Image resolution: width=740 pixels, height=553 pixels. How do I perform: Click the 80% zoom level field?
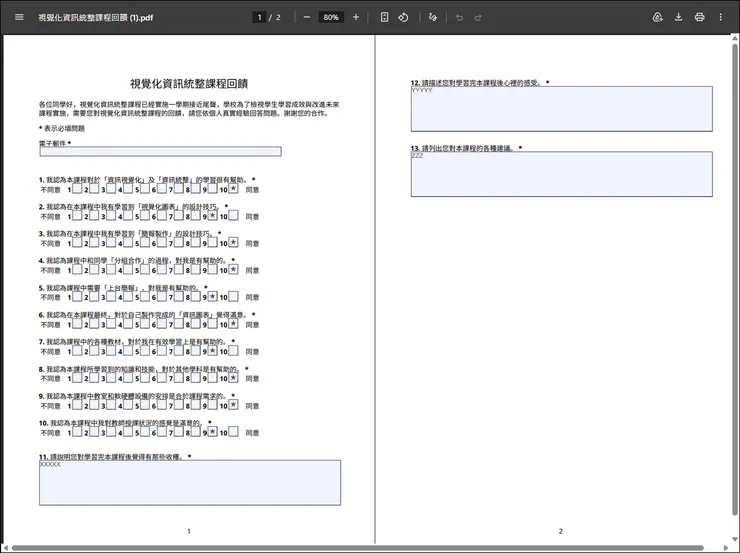coord(331,17)
